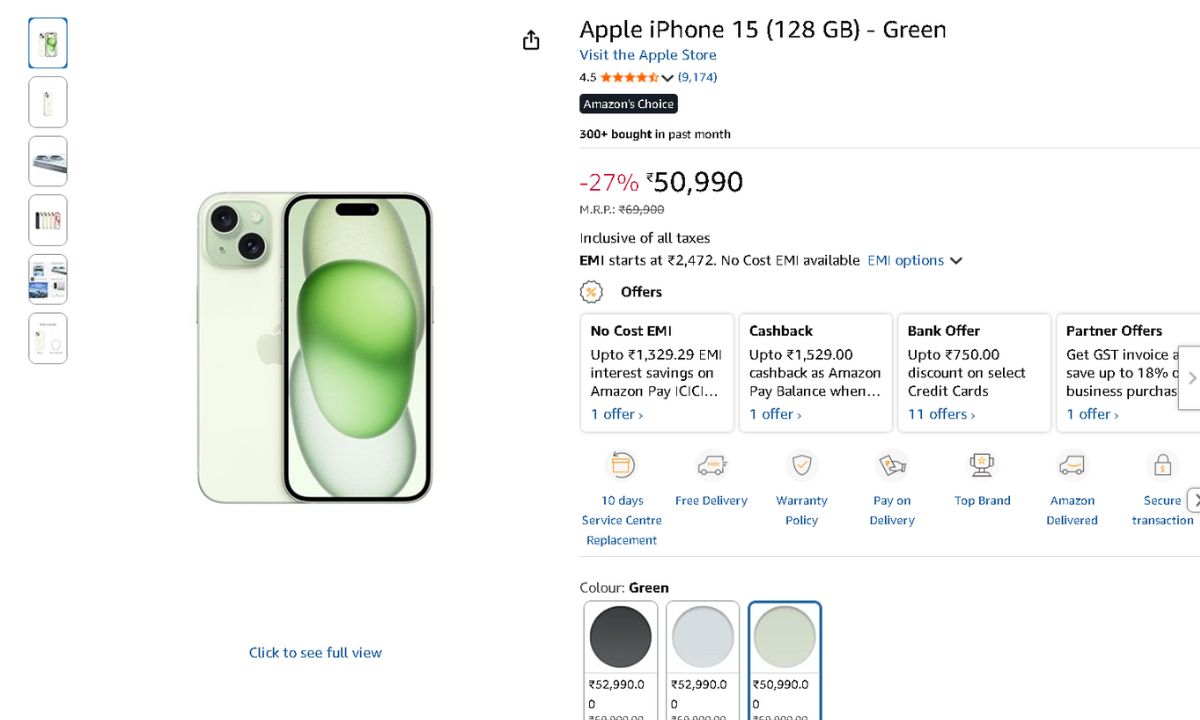Click the Free Delivery truck icon

(711, 465)
